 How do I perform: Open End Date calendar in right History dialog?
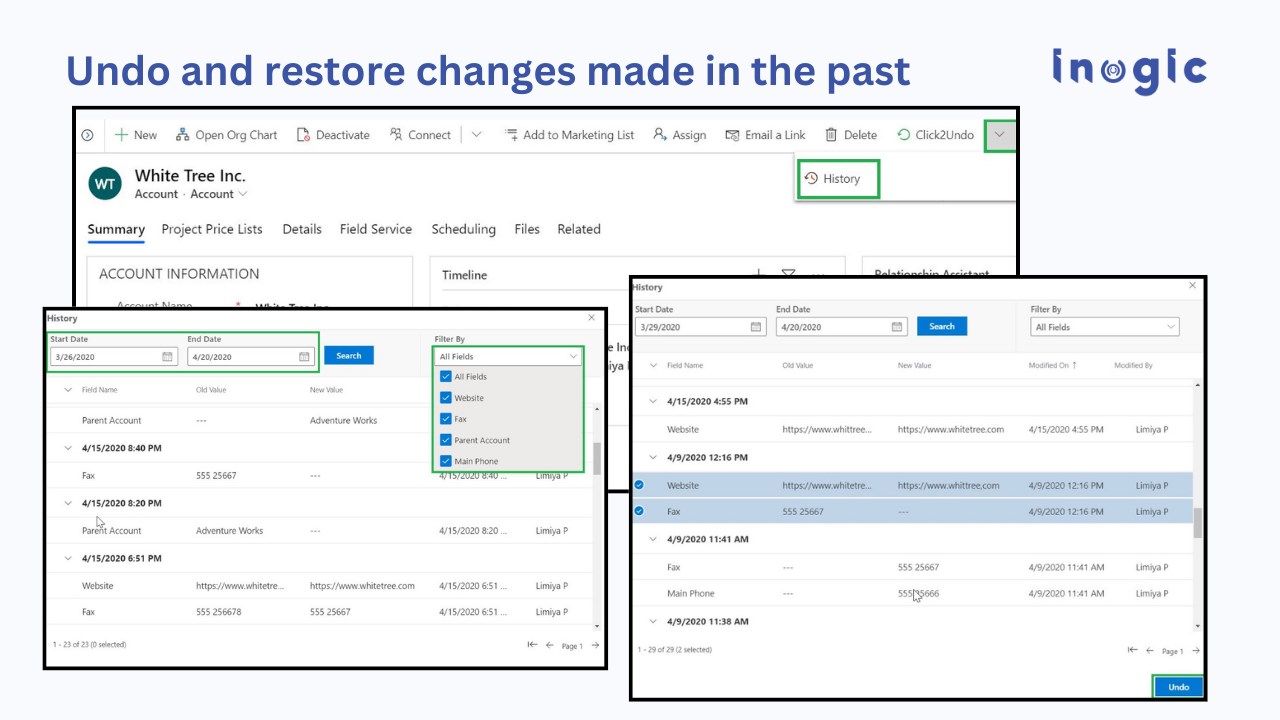tap(897, 327)
